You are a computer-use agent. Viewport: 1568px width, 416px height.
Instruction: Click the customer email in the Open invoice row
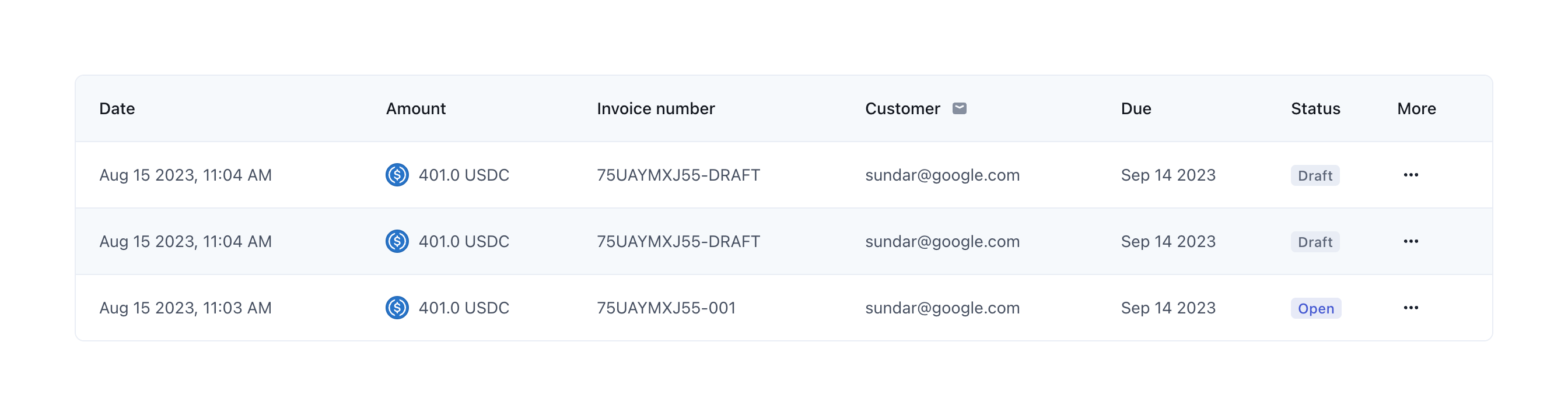click(942, 308)
